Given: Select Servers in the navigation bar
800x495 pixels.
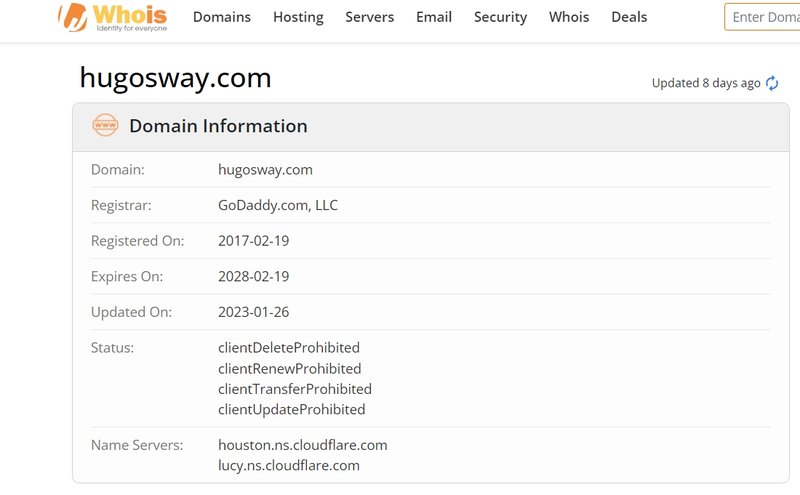Looking at the screenshot, I should [370, 17].
